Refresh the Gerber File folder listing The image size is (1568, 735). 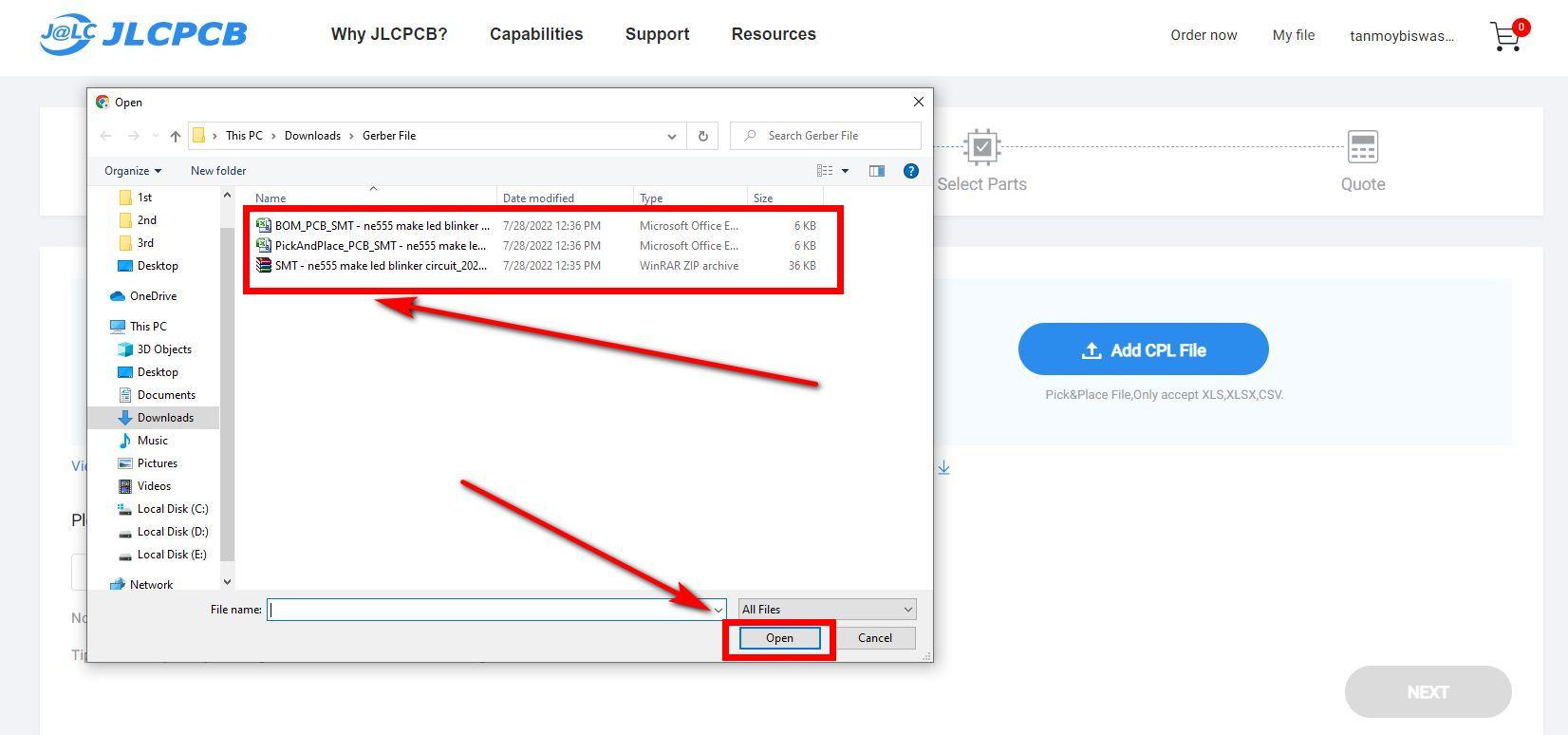[703, 136]
